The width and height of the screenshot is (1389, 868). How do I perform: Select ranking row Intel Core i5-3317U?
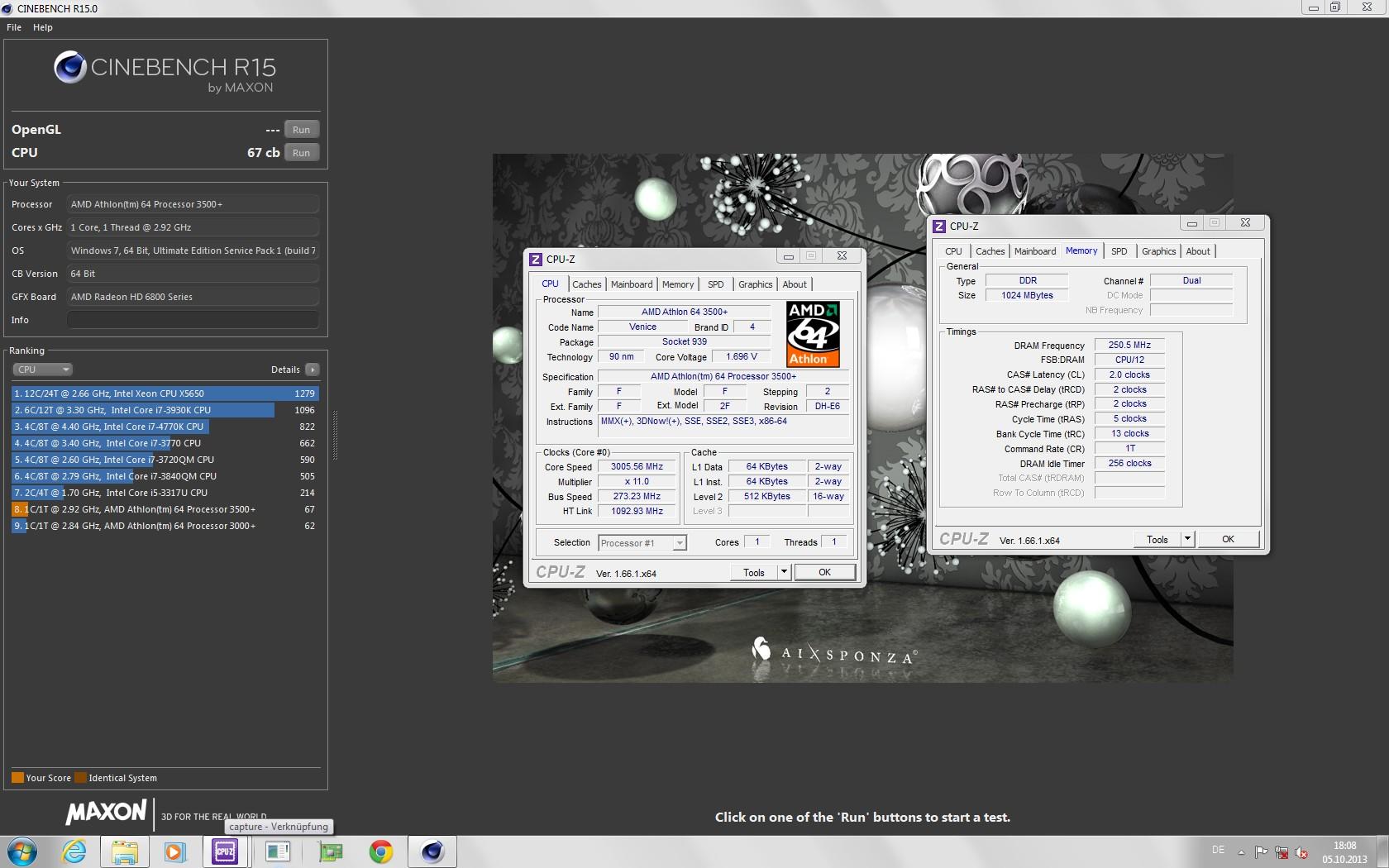(x=165, y=493)
